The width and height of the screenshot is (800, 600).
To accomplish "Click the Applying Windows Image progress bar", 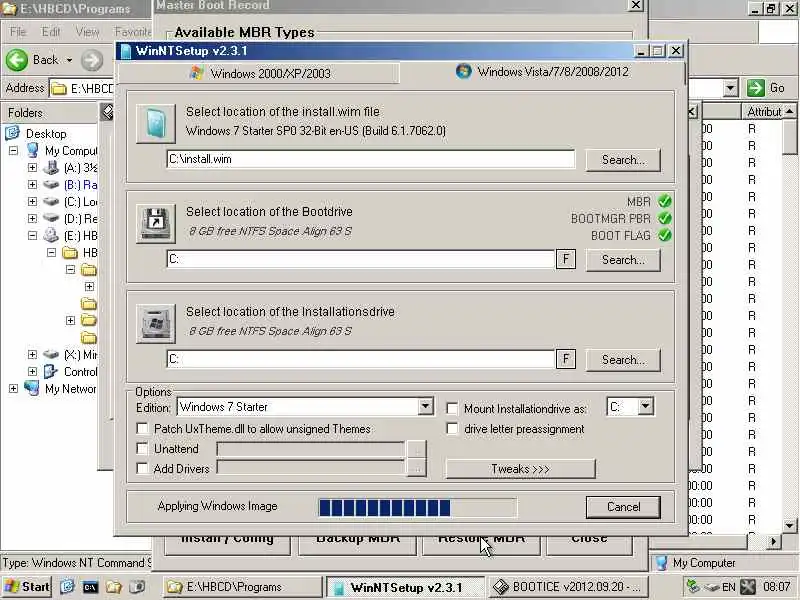I will [x=417, y=508].
